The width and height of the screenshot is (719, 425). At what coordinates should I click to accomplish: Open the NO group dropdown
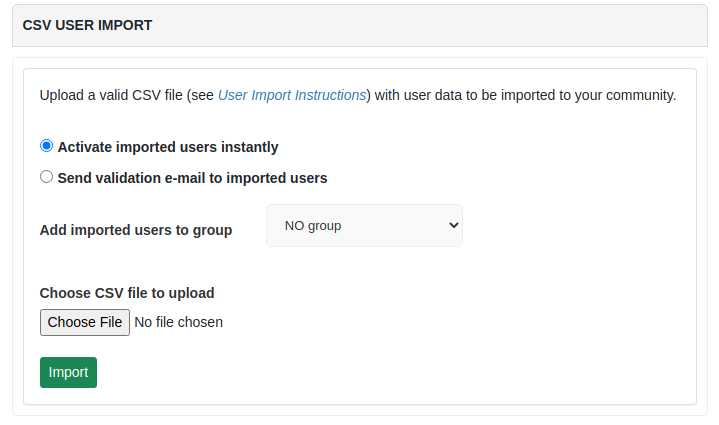[365, 226]
